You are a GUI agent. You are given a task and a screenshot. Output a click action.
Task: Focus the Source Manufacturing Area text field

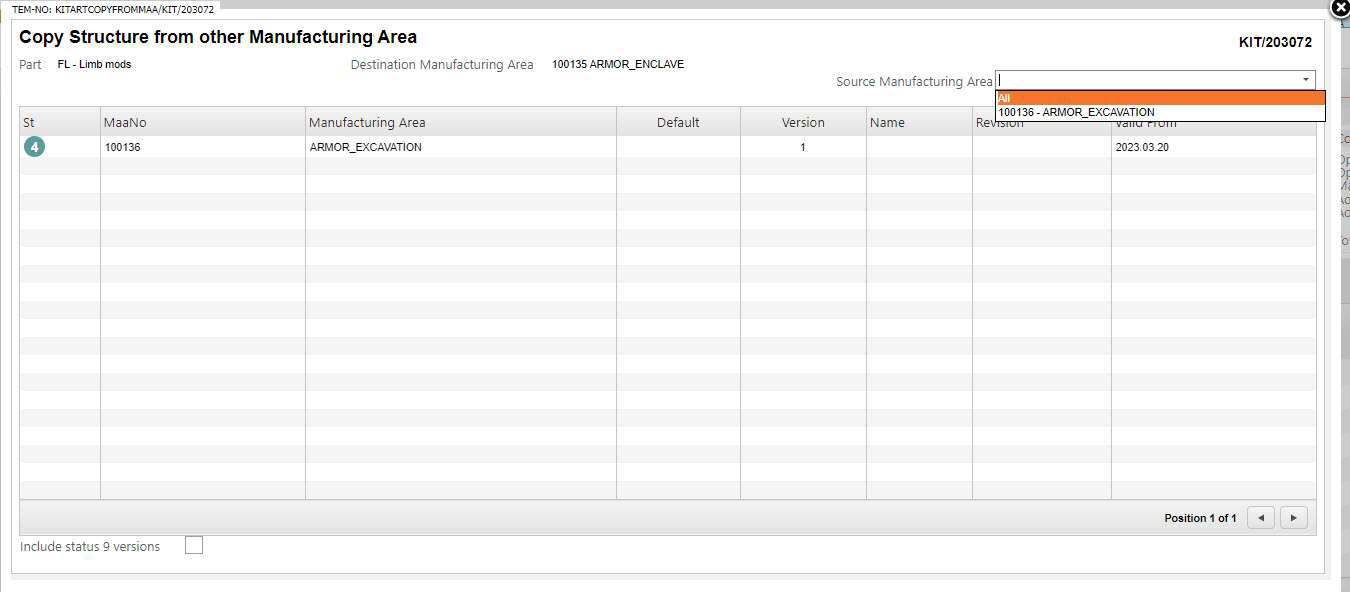tap(1145, 80)
